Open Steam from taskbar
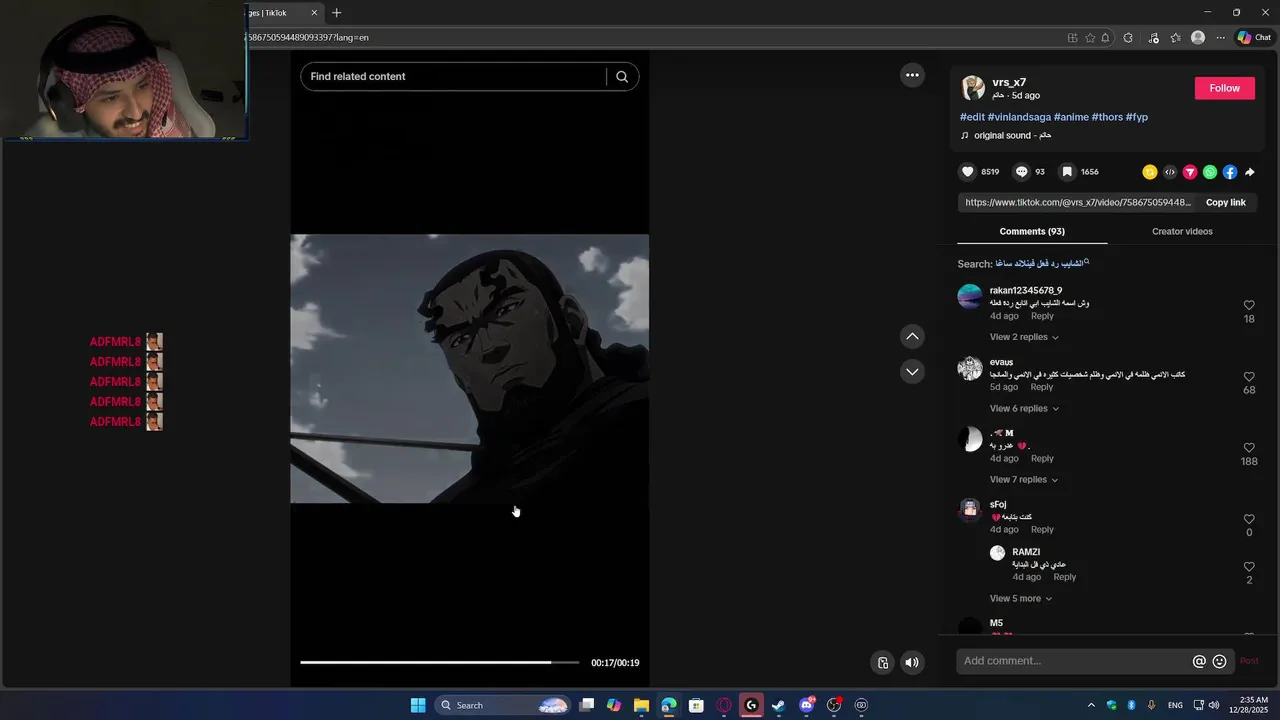This screenshot has width=1280, height=720. [x=779, y=705]
